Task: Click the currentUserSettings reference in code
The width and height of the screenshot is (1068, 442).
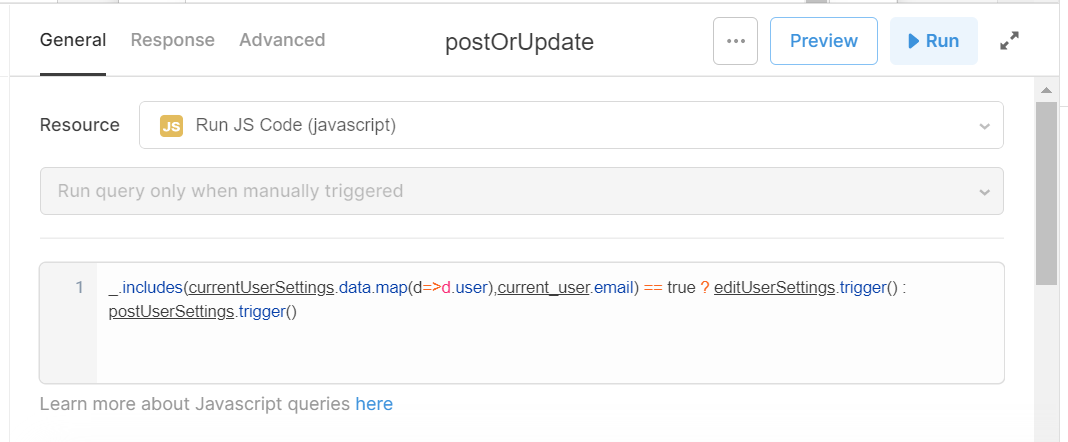Action: (x=262, y=287)
